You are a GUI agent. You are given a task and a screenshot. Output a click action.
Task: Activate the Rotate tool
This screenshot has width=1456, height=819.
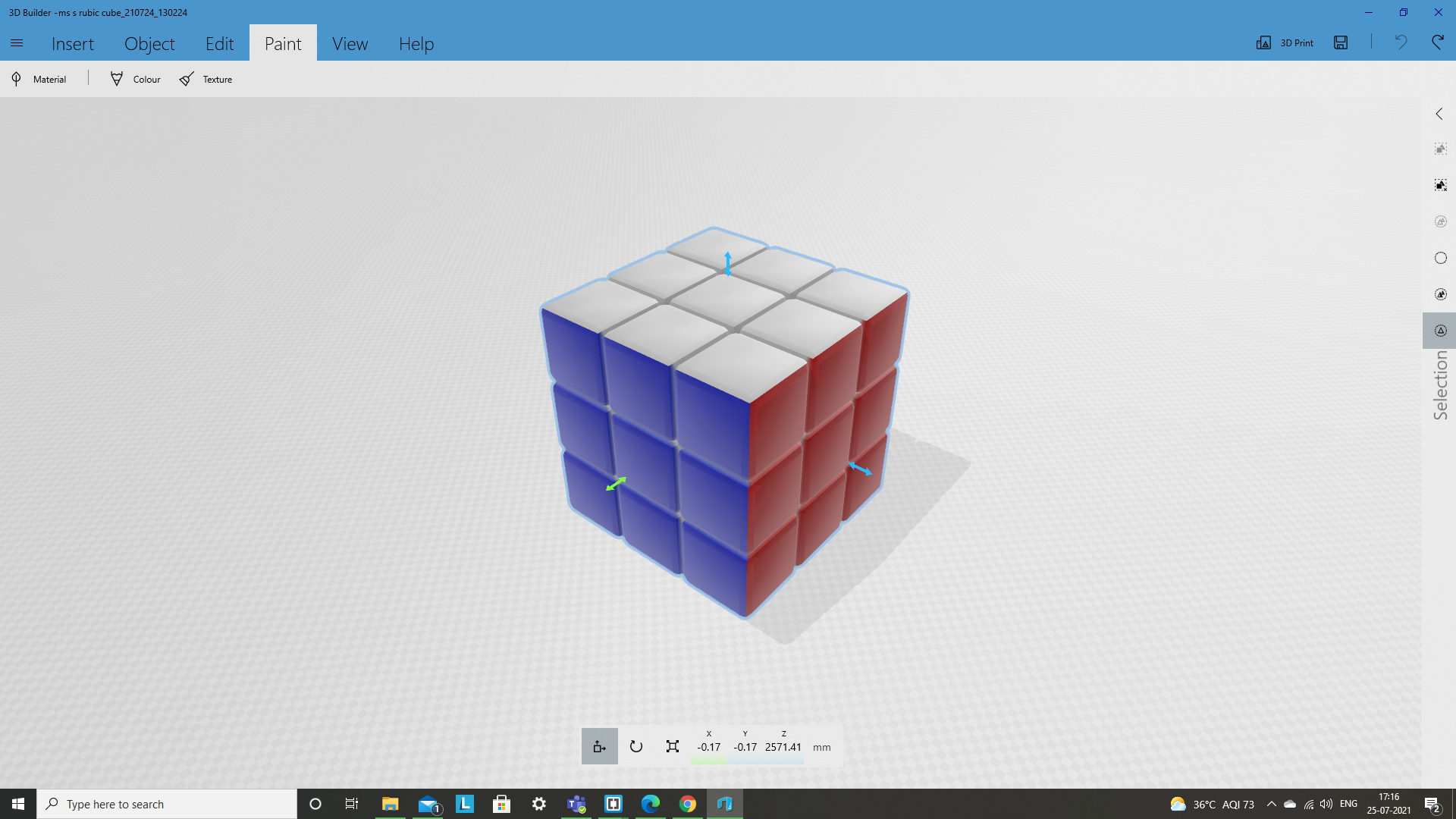(635, 746)
